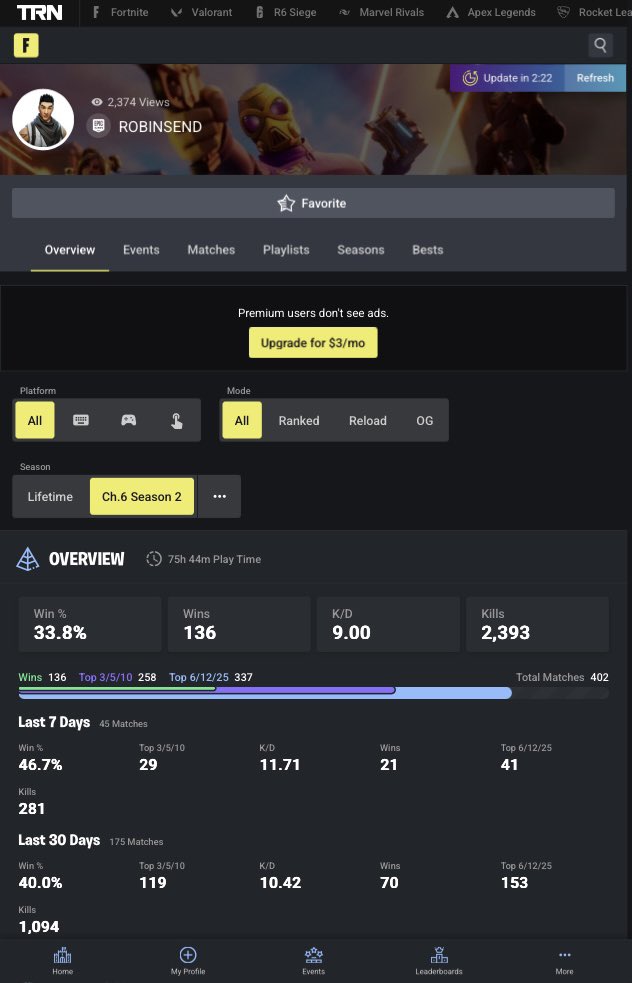Switch to the Overview tab
Viewport: 632px width, 983px height.
pos(70,250)
